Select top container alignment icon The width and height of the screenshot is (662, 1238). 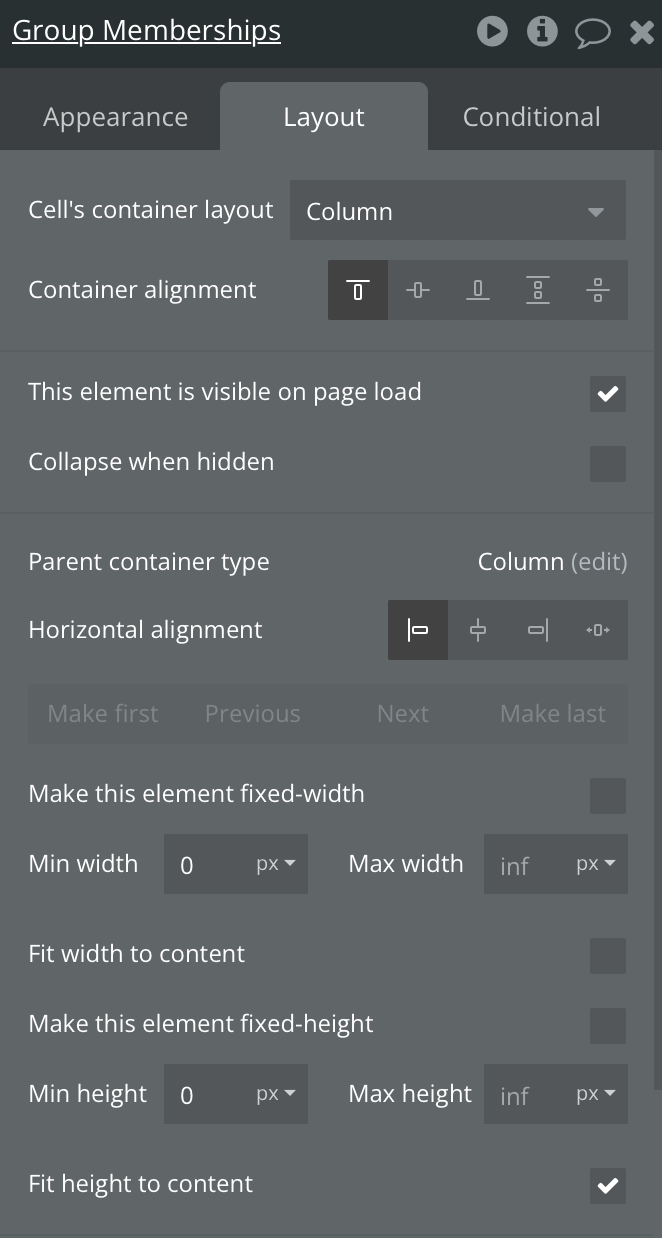(358, 290)
